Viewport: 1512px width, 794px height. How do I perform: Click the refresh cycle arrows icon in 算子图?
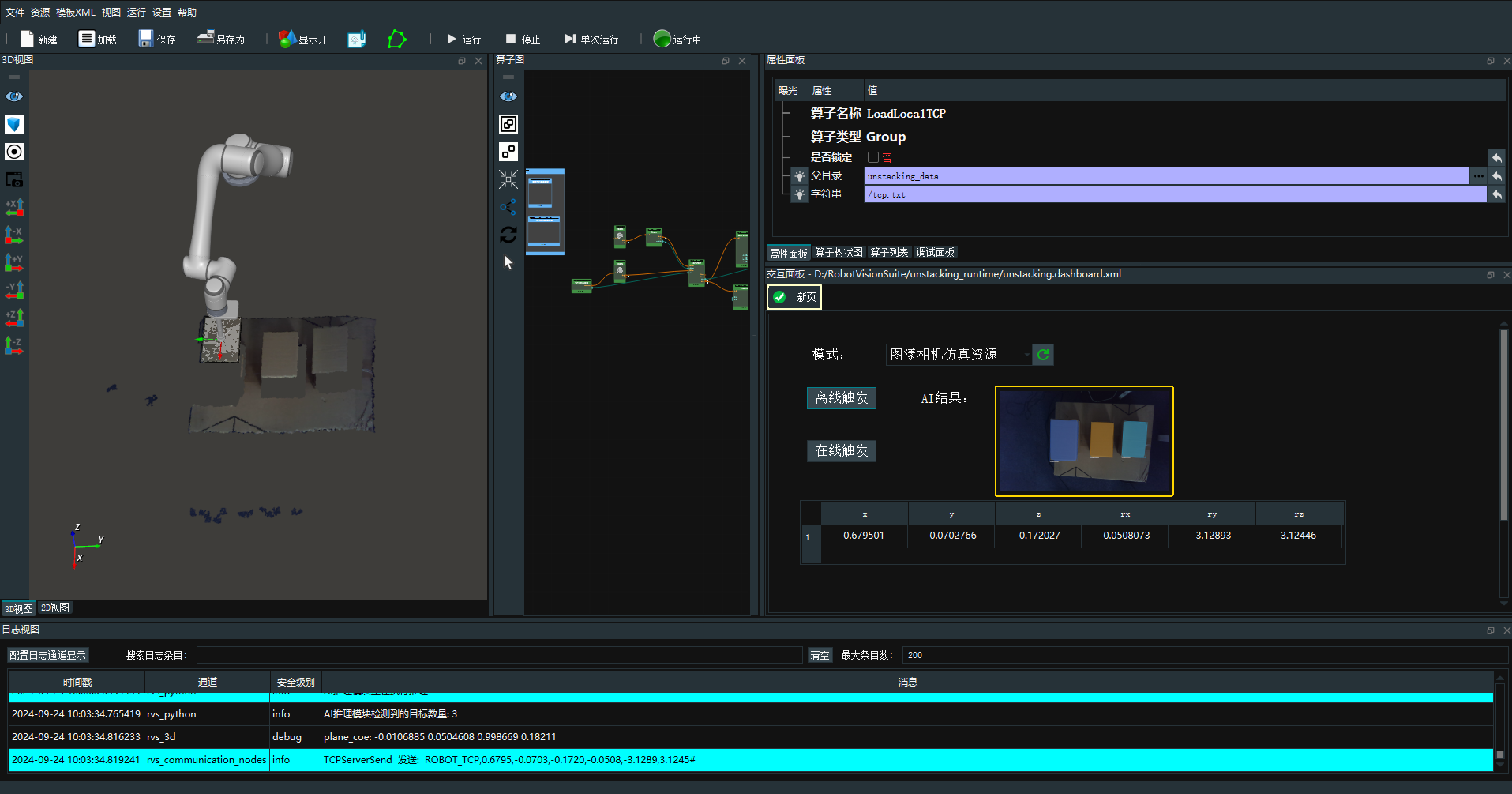click(x=508, y=235)
